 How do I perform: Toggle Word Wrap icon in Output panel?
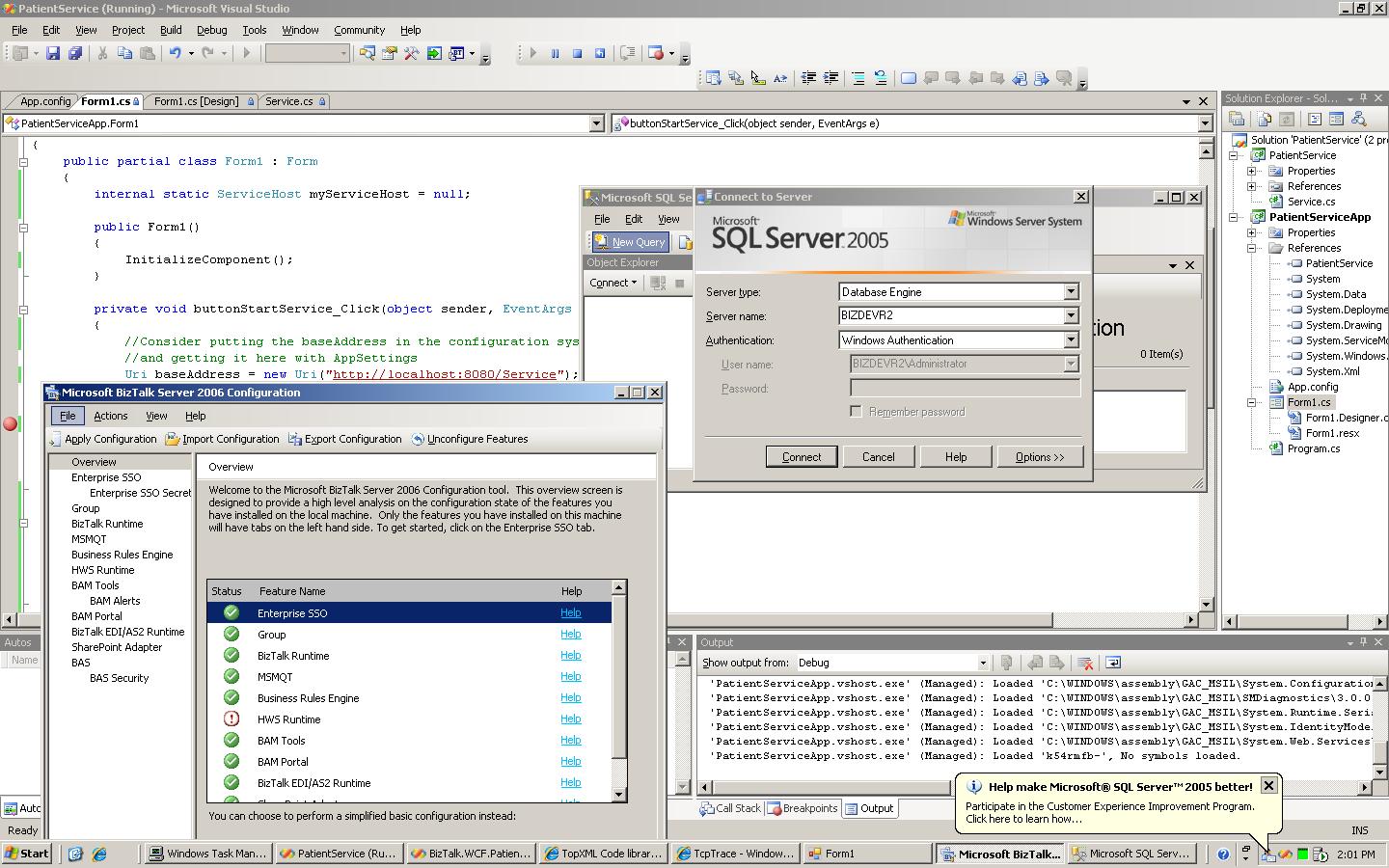(1112, 663)
